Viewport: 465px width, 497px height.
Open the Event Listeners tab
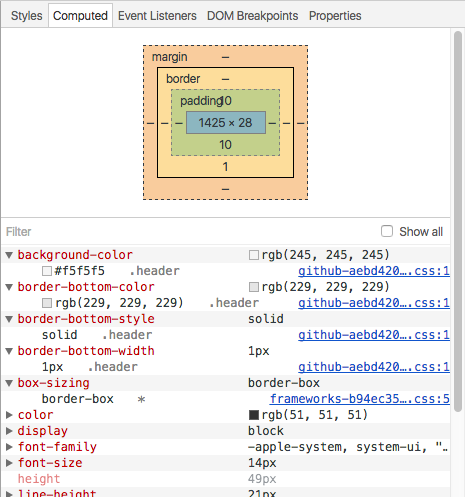157,16
